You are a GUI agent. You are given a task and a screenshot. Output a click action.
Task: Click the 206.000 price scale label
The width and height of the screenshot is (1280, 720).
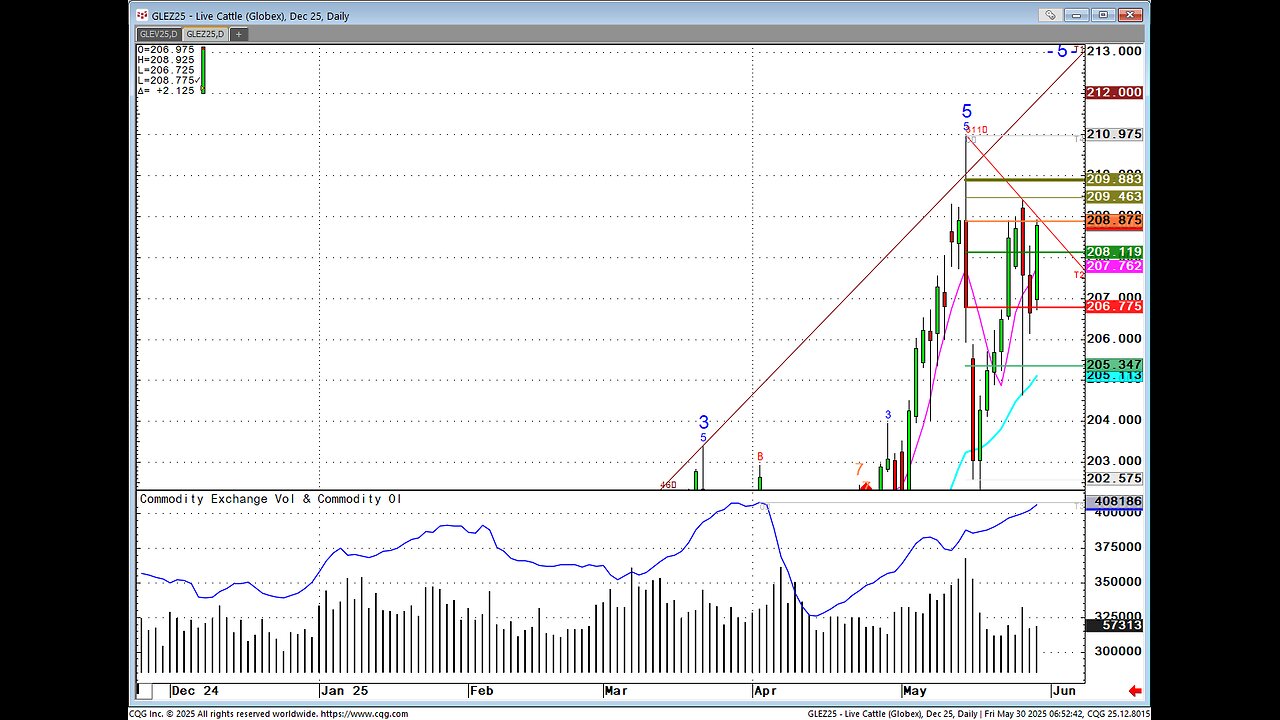pos(1114,338)
